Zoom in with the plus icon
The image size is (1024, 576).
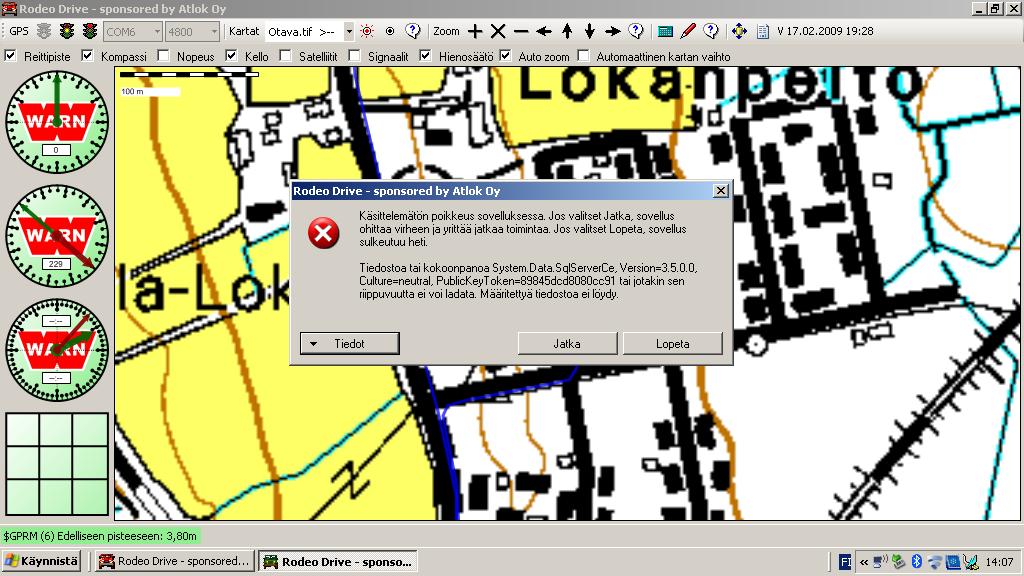click(x=476, y=31)
